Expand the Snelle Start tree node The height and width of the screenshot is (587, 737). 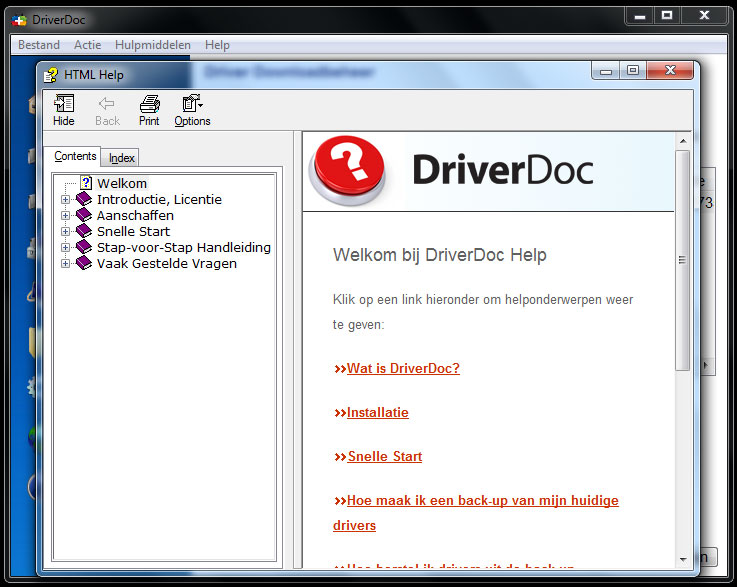click(65, 231)
